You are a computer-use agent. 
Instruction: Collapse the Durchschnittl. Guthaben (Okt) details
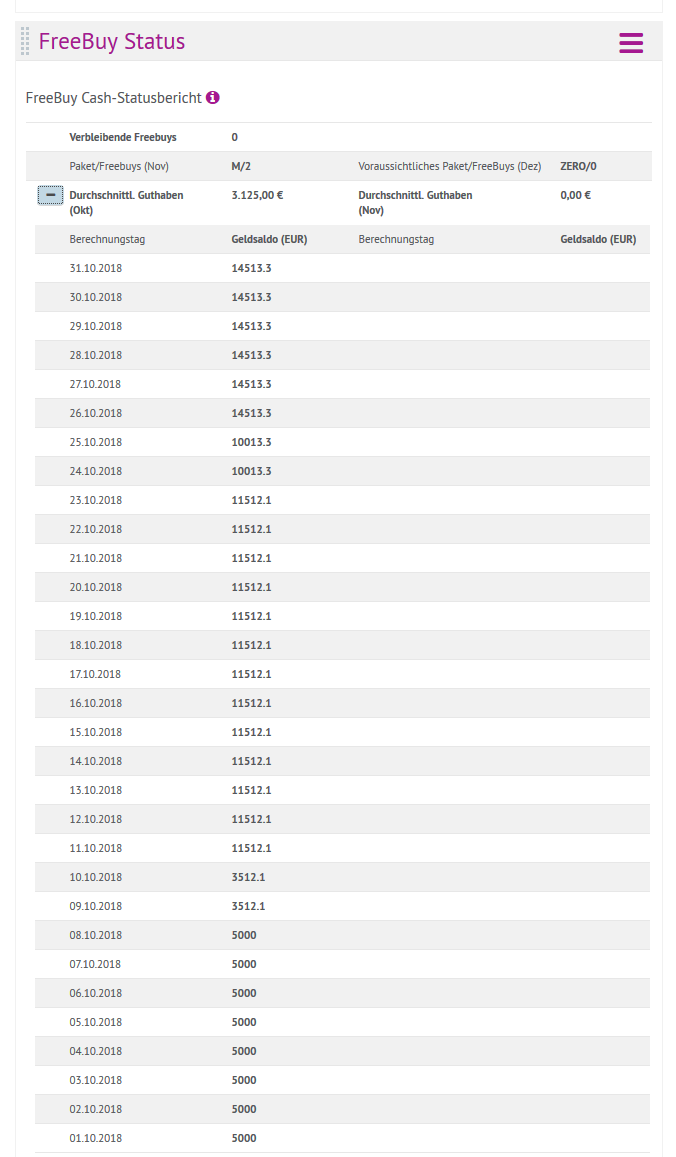point(50,195)
